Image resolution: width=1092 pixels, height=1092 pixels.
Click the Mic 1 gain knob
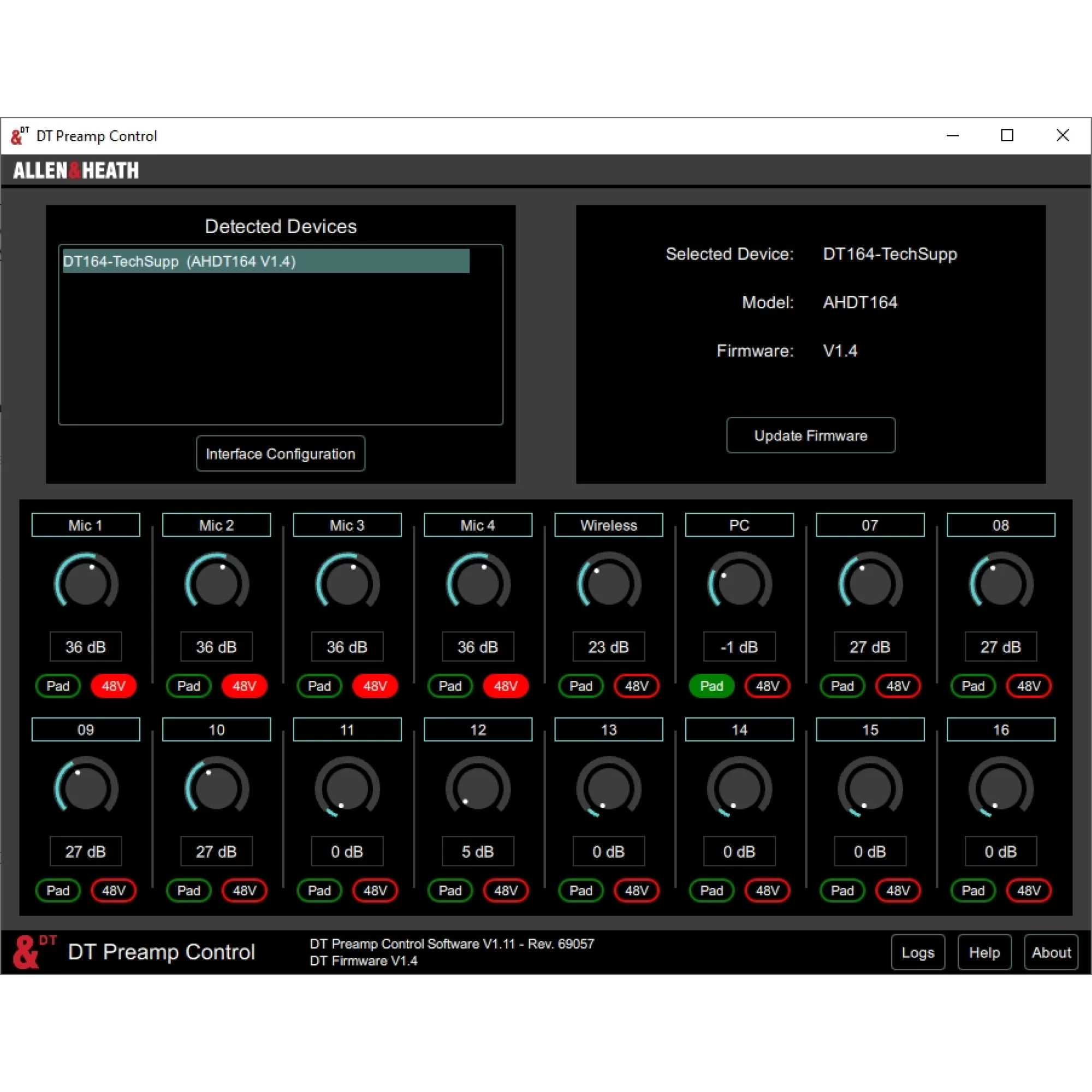[86, 583]
